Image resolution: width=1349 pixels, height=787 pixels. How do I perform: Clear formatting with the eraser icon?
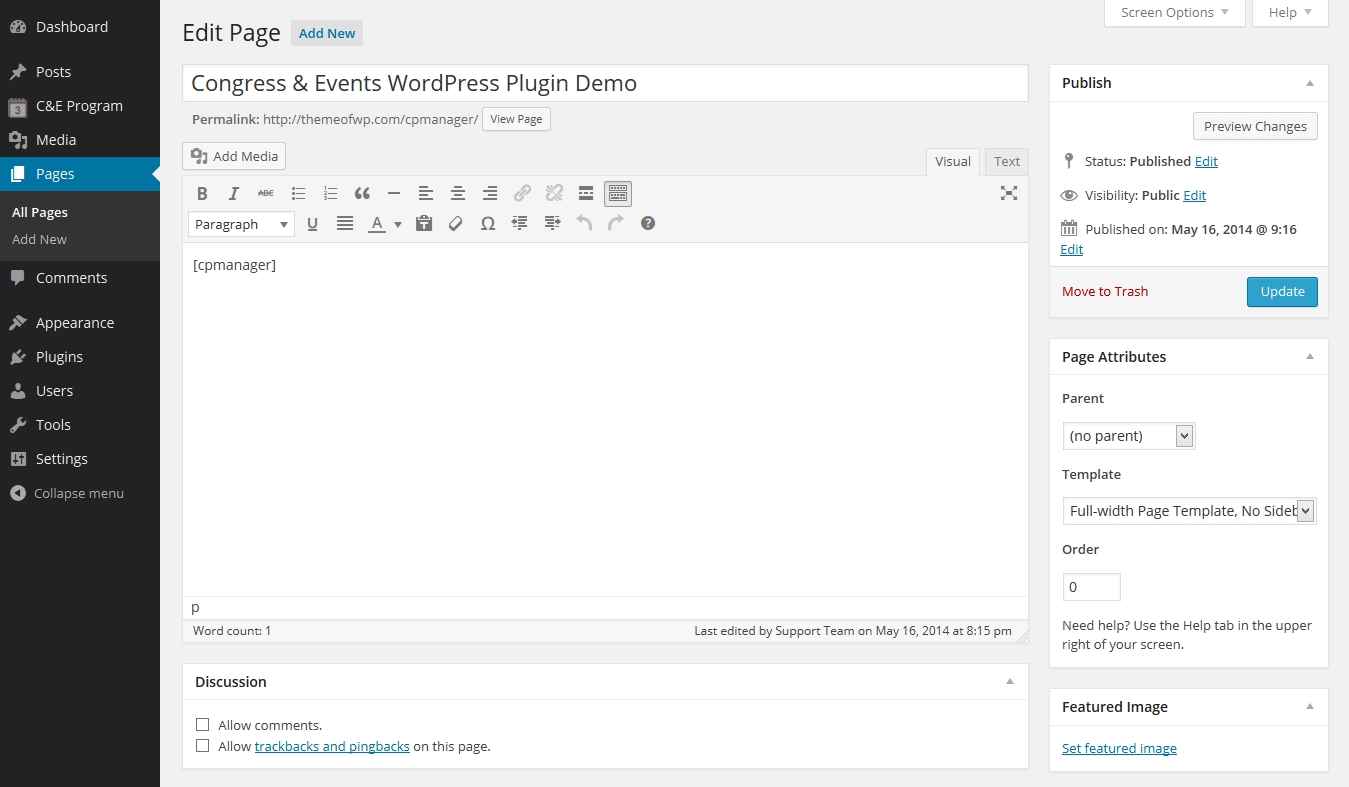point(456,223)
